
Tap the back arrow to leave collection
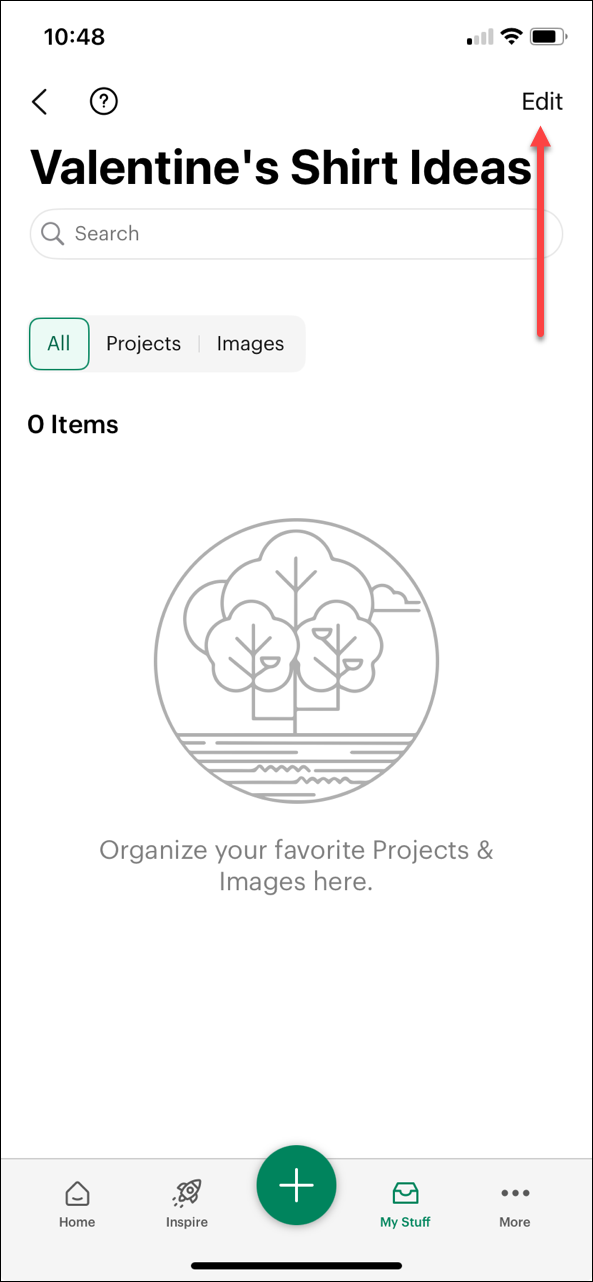point(39,101)
